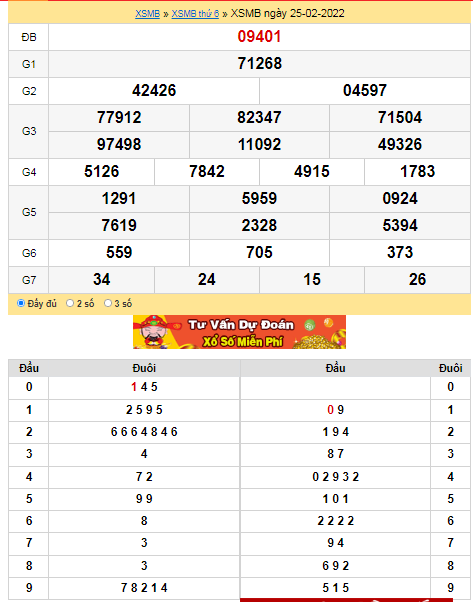Open the XSMB thứ 6 link

195,14
